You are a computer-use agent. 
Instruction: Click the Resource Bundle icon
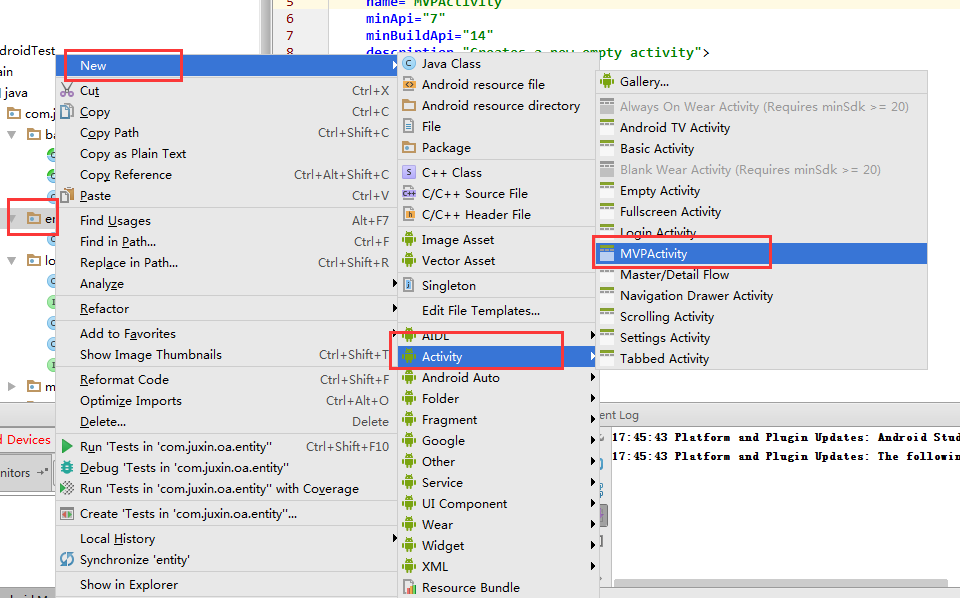pos(408,588)
